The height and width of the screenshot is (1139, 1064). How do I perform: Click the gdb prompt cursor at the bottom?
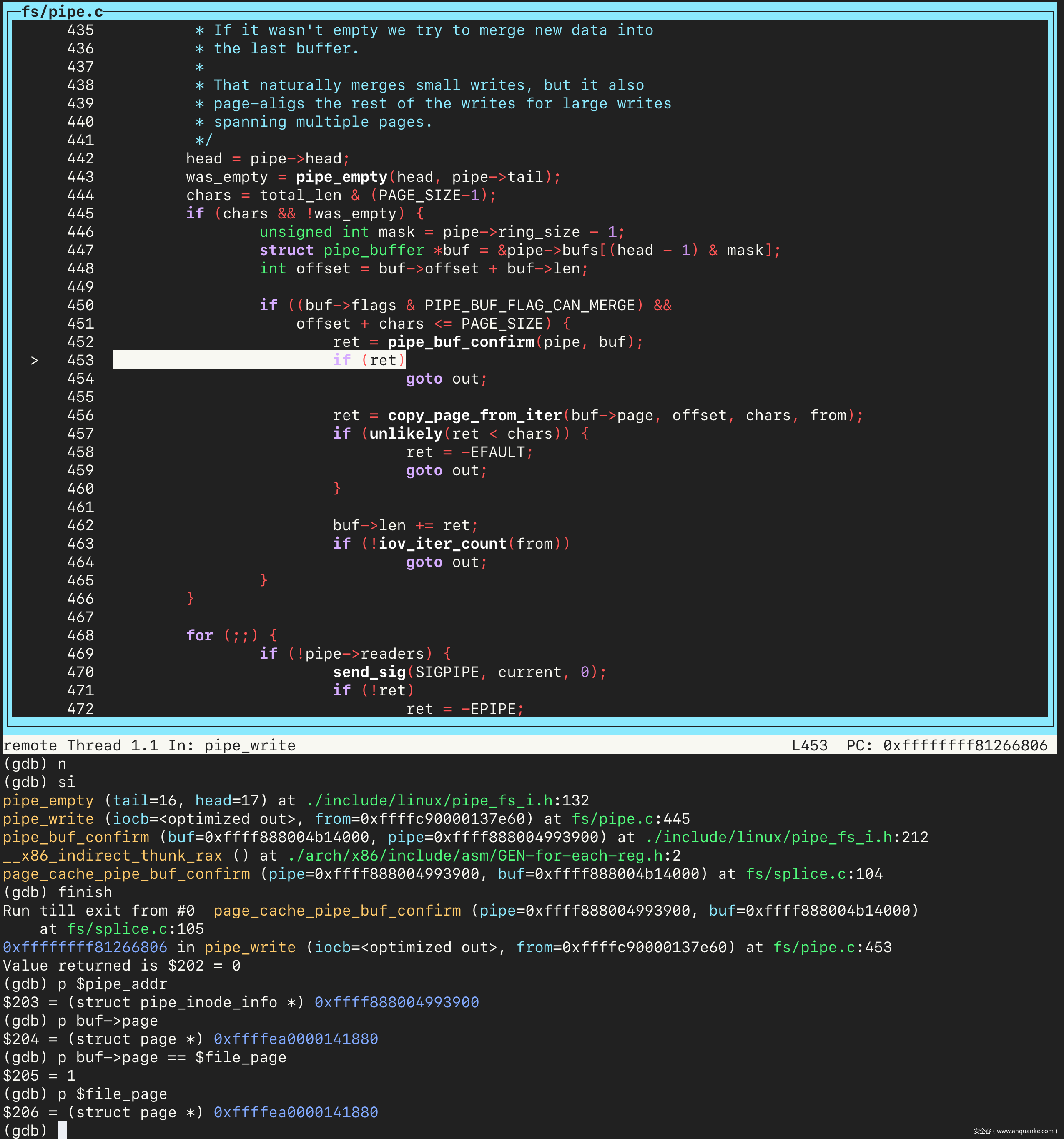pos(62,1130)
